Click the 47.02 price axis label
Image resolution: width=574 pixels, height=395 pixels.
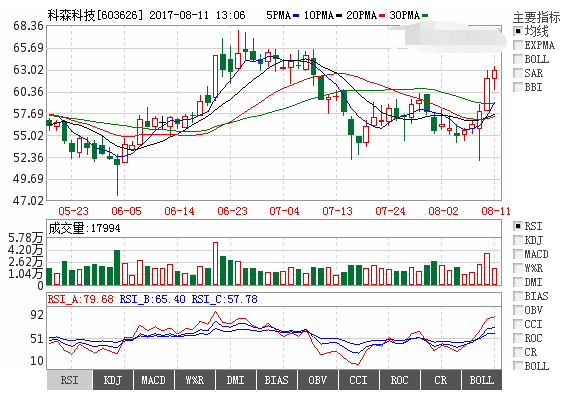point(28,201)
